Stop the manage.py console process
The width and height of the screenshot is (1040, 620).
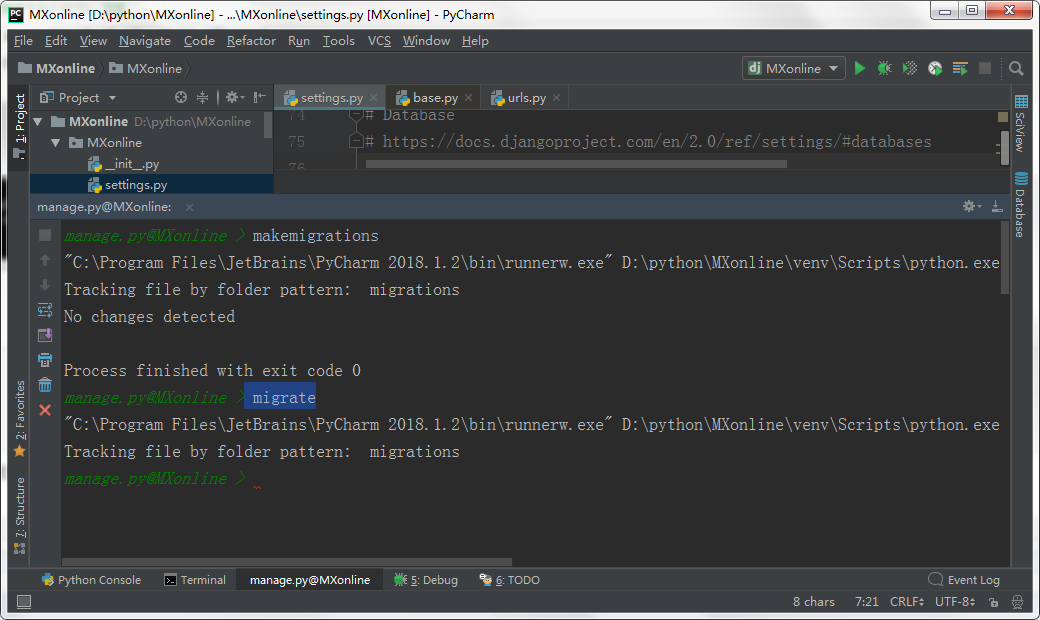click(45, 235)
